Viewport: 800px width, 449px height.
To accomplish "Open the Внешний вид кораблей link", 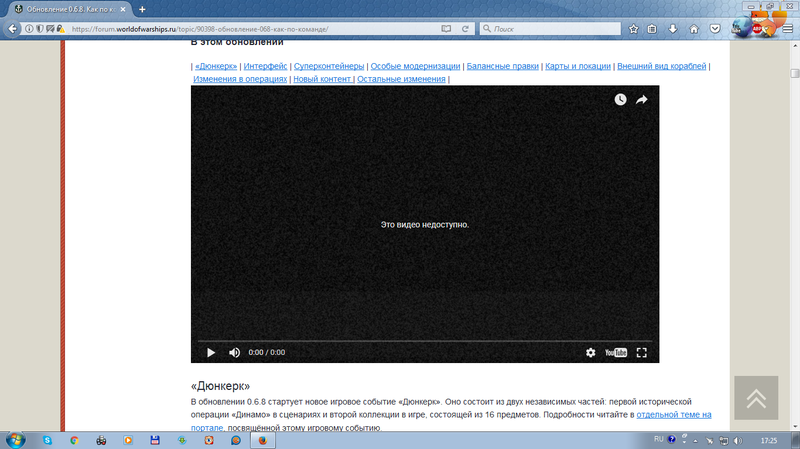I will pos(662,66).
